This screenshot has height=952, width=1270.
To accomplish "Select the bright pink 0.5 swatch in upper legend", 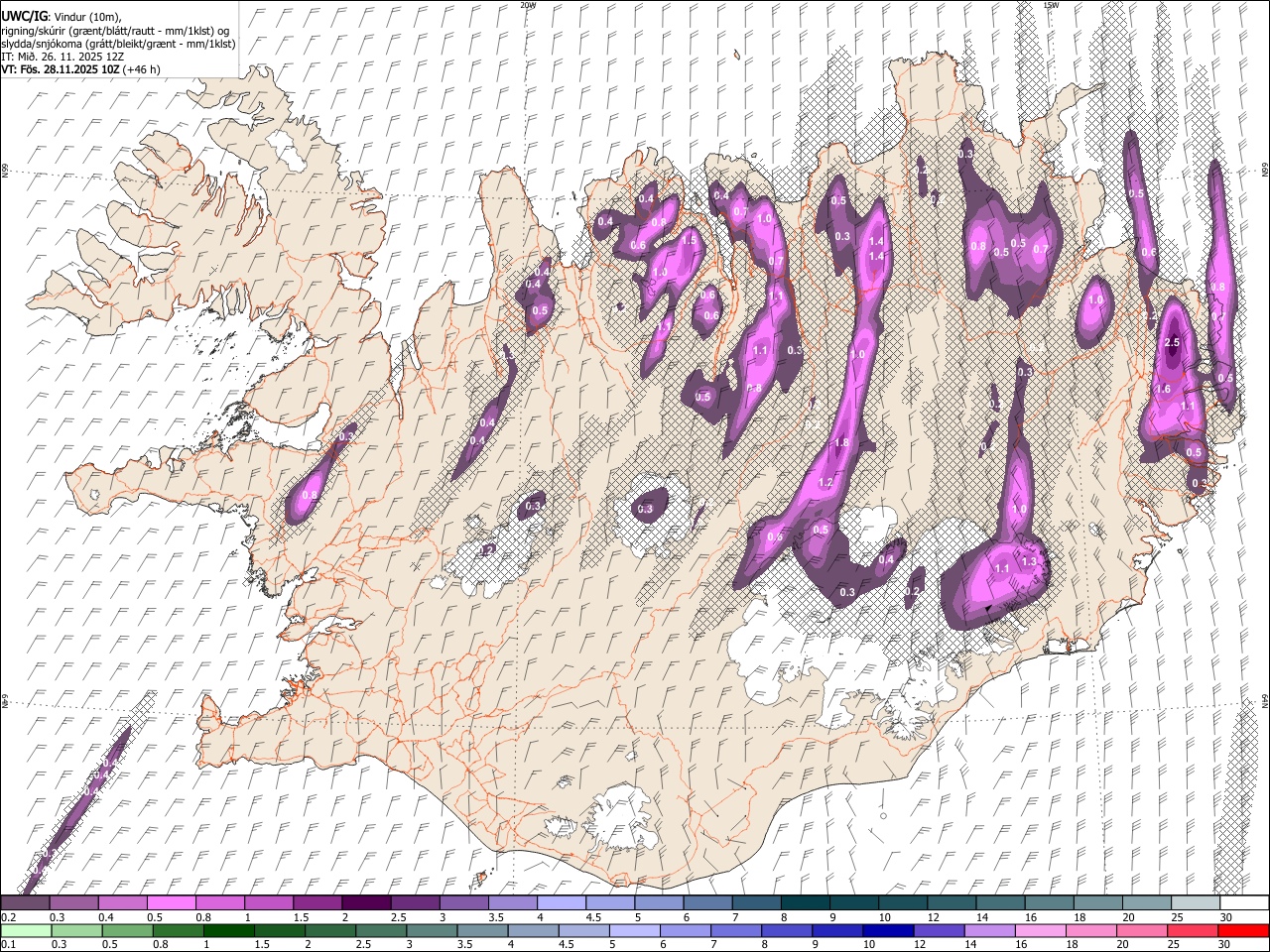I will (171, 903).
